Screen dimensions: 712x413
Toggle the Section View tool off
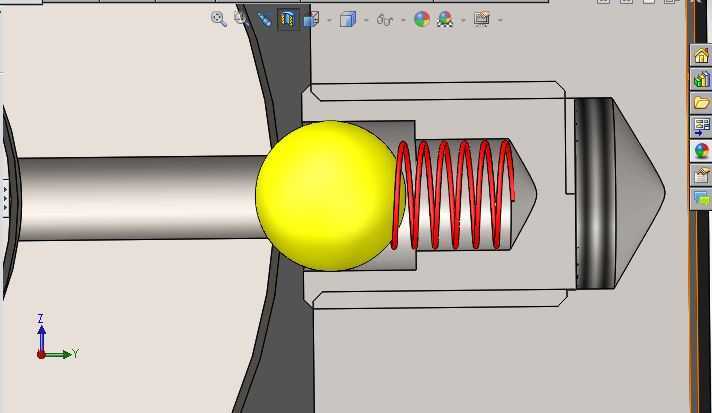pos(288,20)
